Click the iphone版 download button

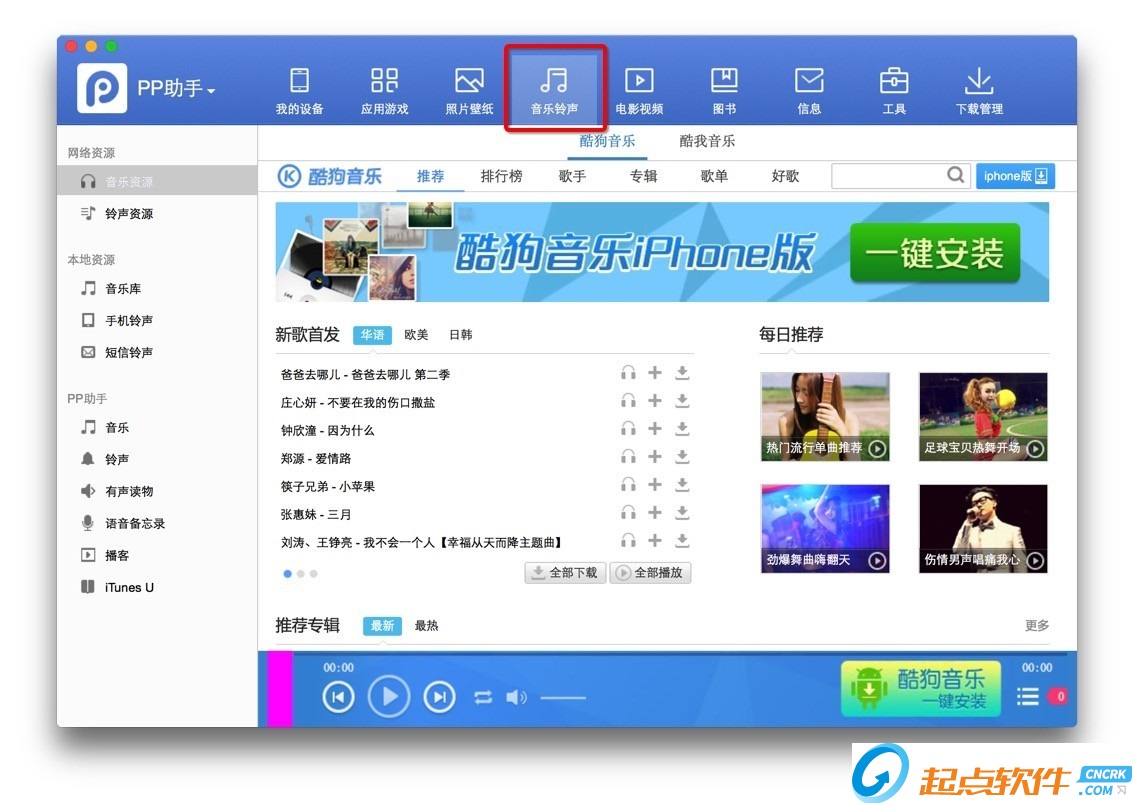1015,176
